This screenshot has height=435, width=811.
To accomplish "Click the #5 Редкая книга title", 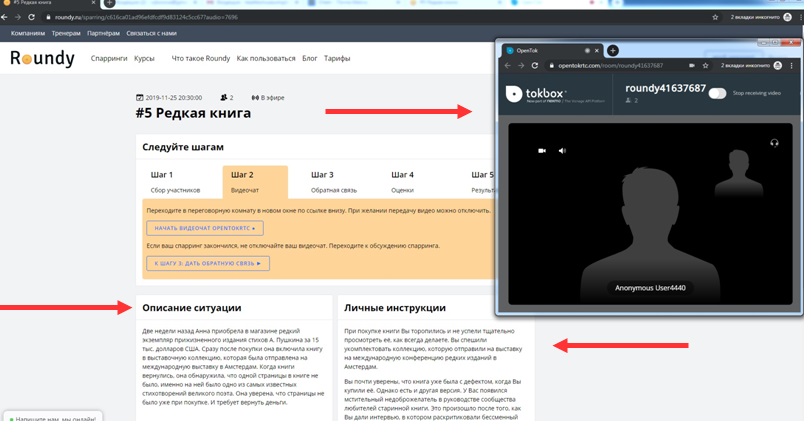I will point(193,113).
